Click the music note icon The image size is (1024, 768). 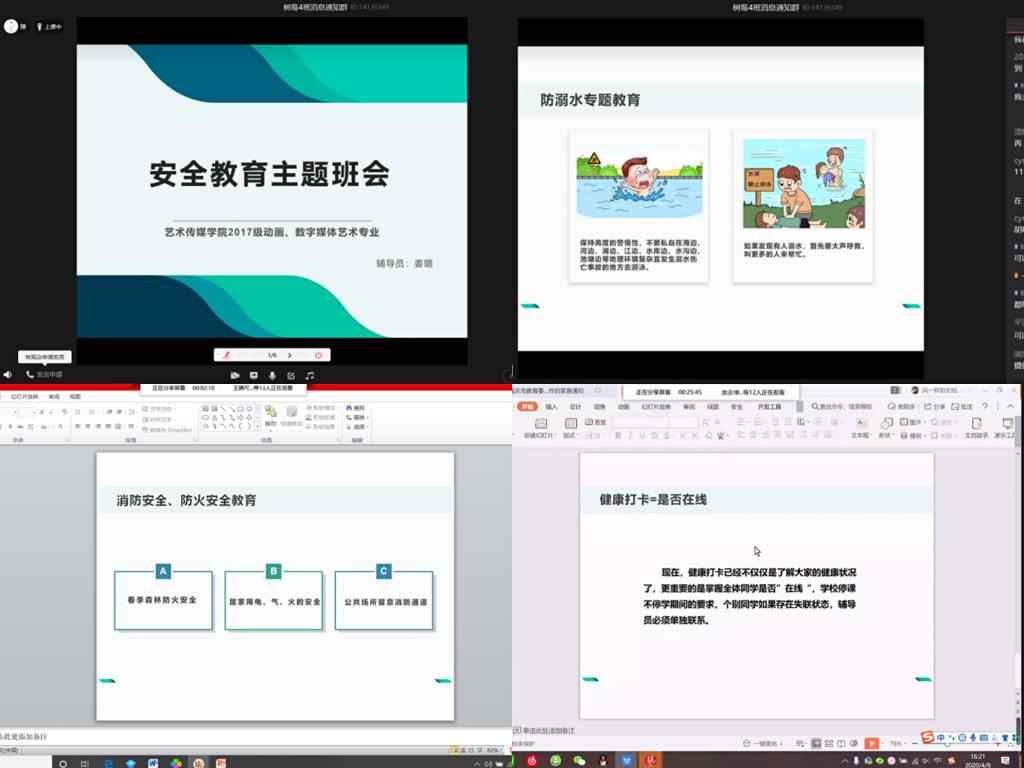[x=309, y=375]
